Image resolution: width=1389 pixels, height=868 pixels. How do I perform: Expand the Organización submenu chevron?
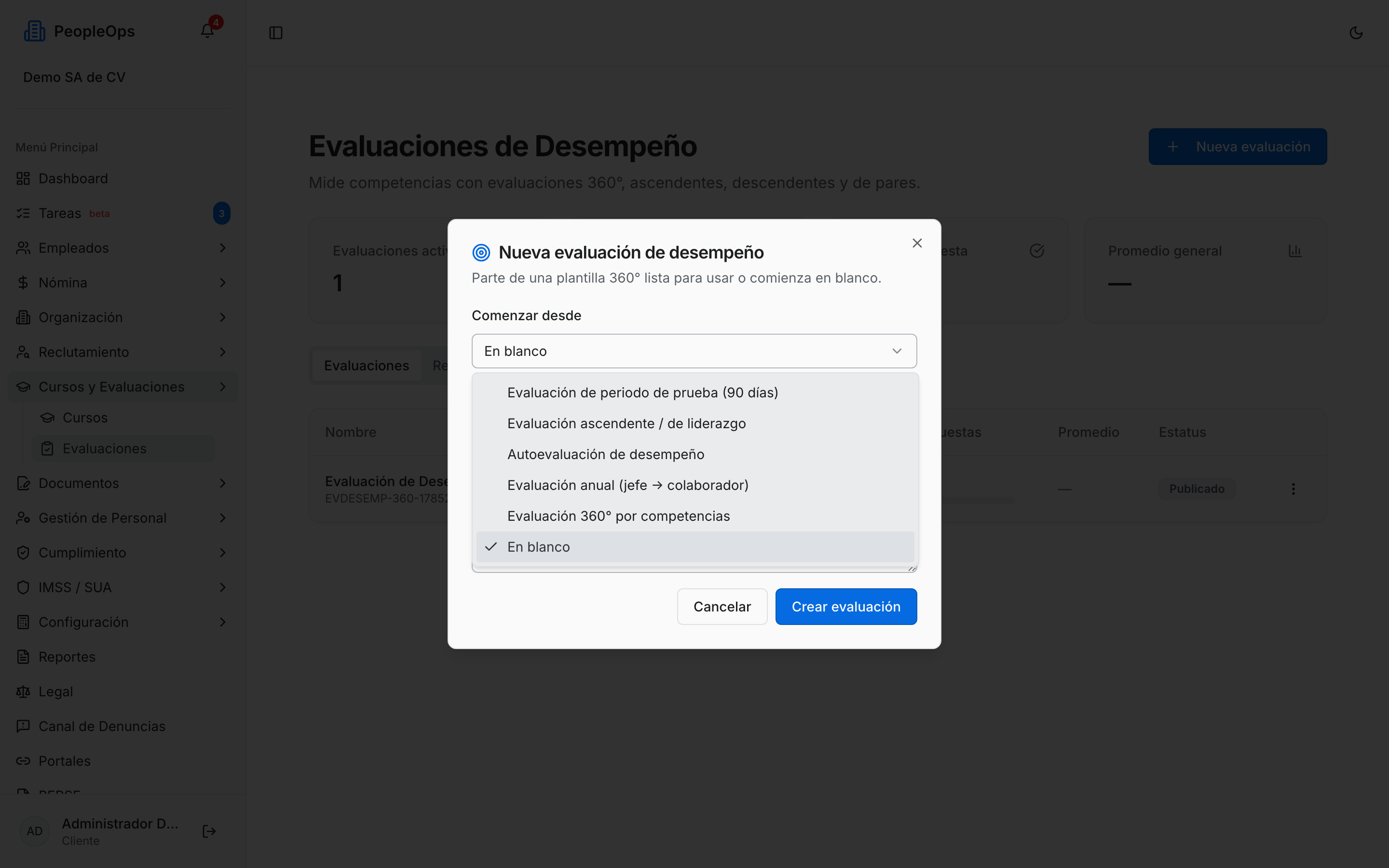(223, 317)
